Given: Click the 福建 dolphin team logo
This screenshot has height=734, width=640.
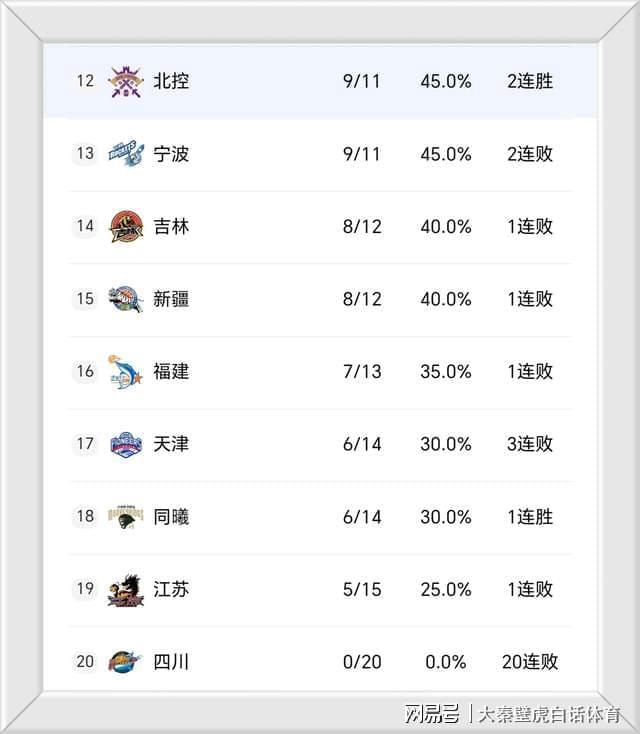Looking at the screenshot, I should coord(126,371).
